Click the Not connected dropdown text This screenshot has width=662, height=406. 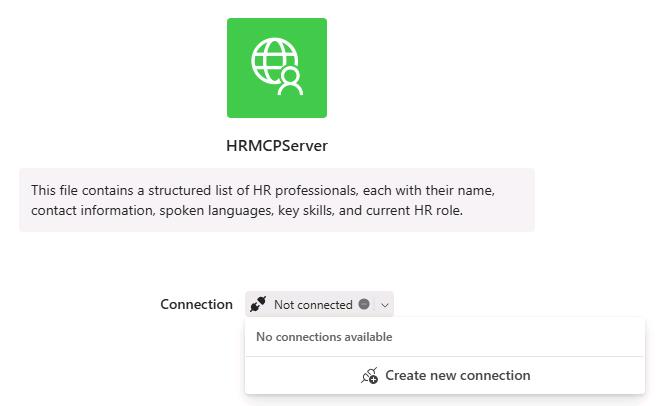click(313, 305)
